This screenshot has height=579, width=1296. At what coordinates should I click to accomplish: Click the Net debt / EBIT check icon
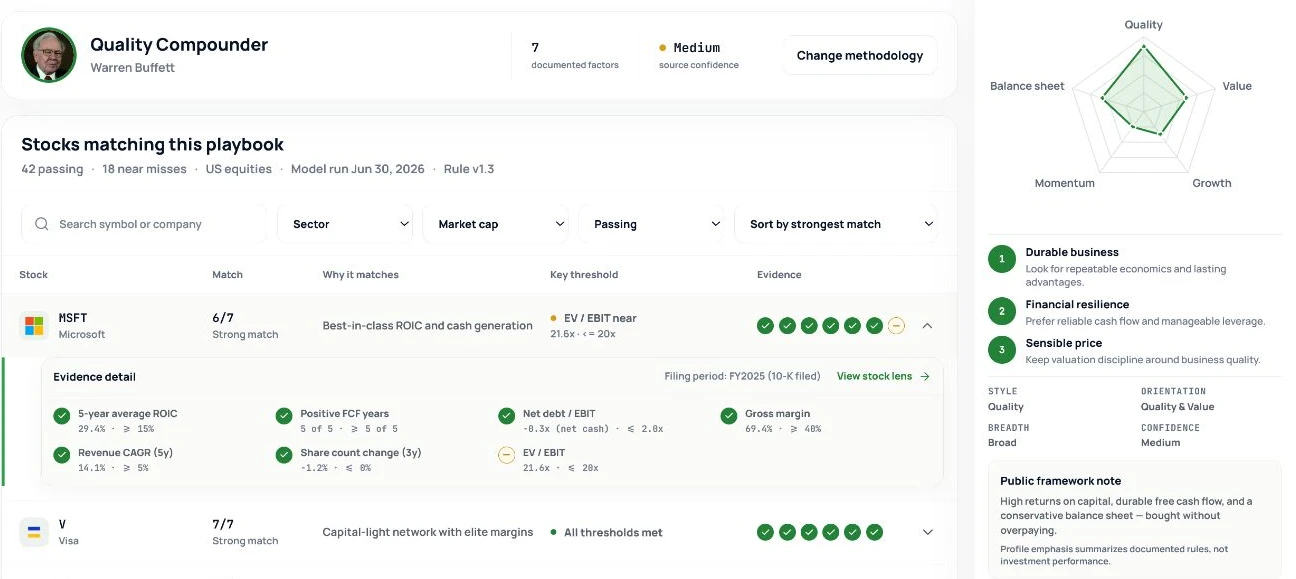[x=506, y=416]
